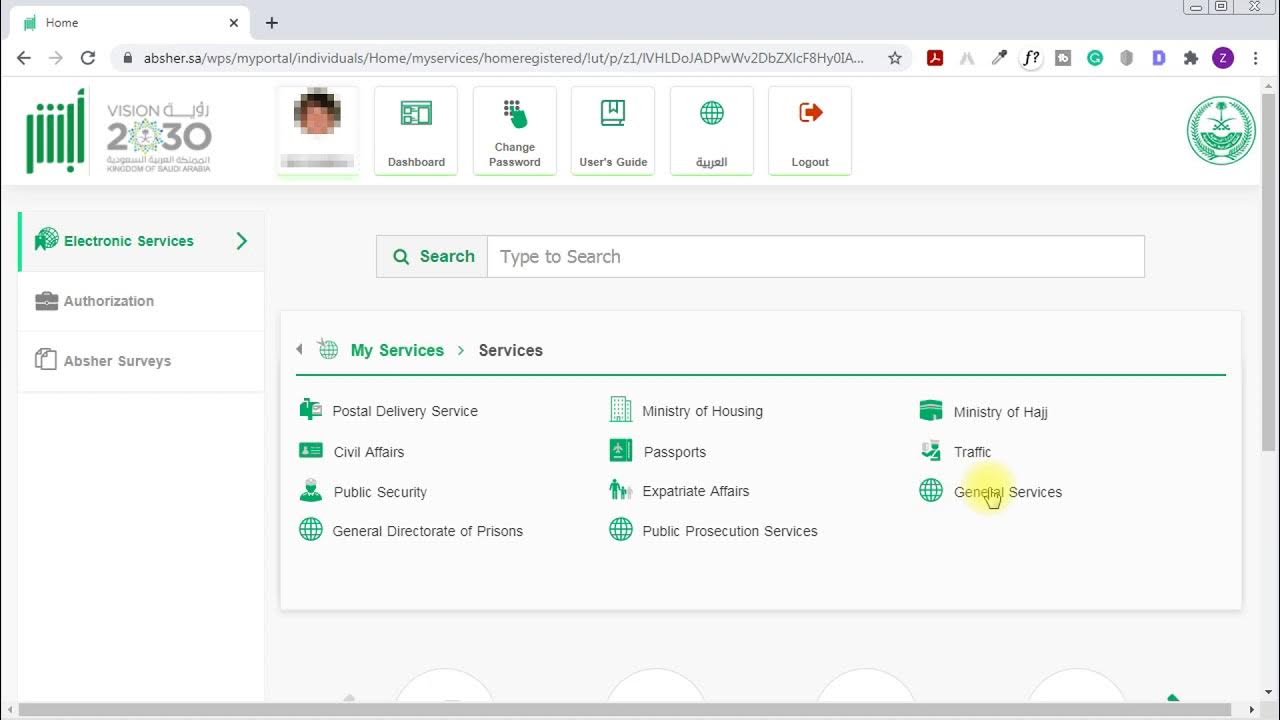Bookmark this page with star icon

[895, 58]
